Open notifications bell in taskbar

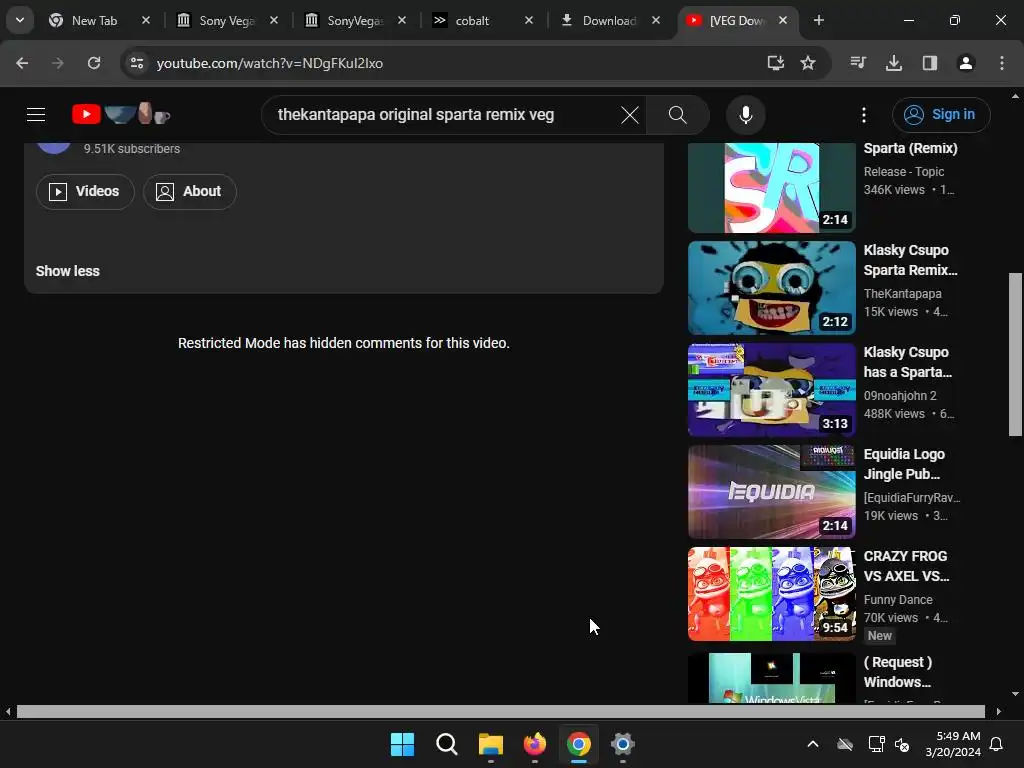pyautogui.click(x=997, y=744)
